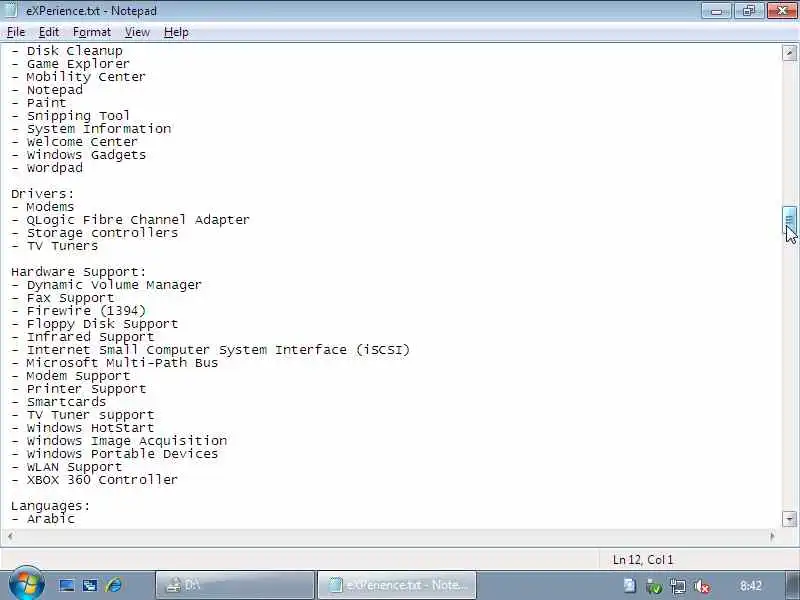The height and width of the screenshot is (600, 800).
Task: Launch Internet Explorer from quick launch
Action: click(113, 585)
